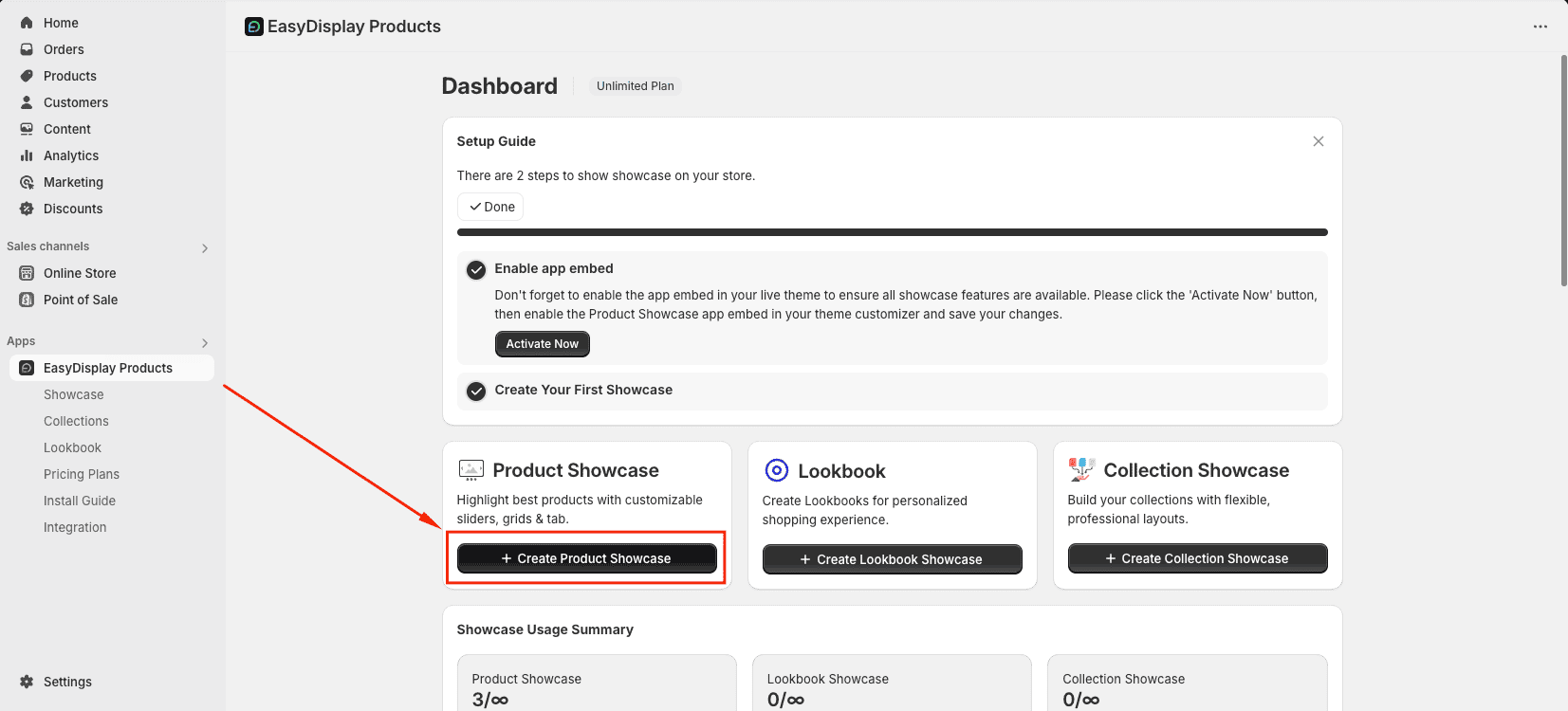Screen dimensions: 1568x711
Task: Open the Settings gear icon
Action: [x=27, y=682]
